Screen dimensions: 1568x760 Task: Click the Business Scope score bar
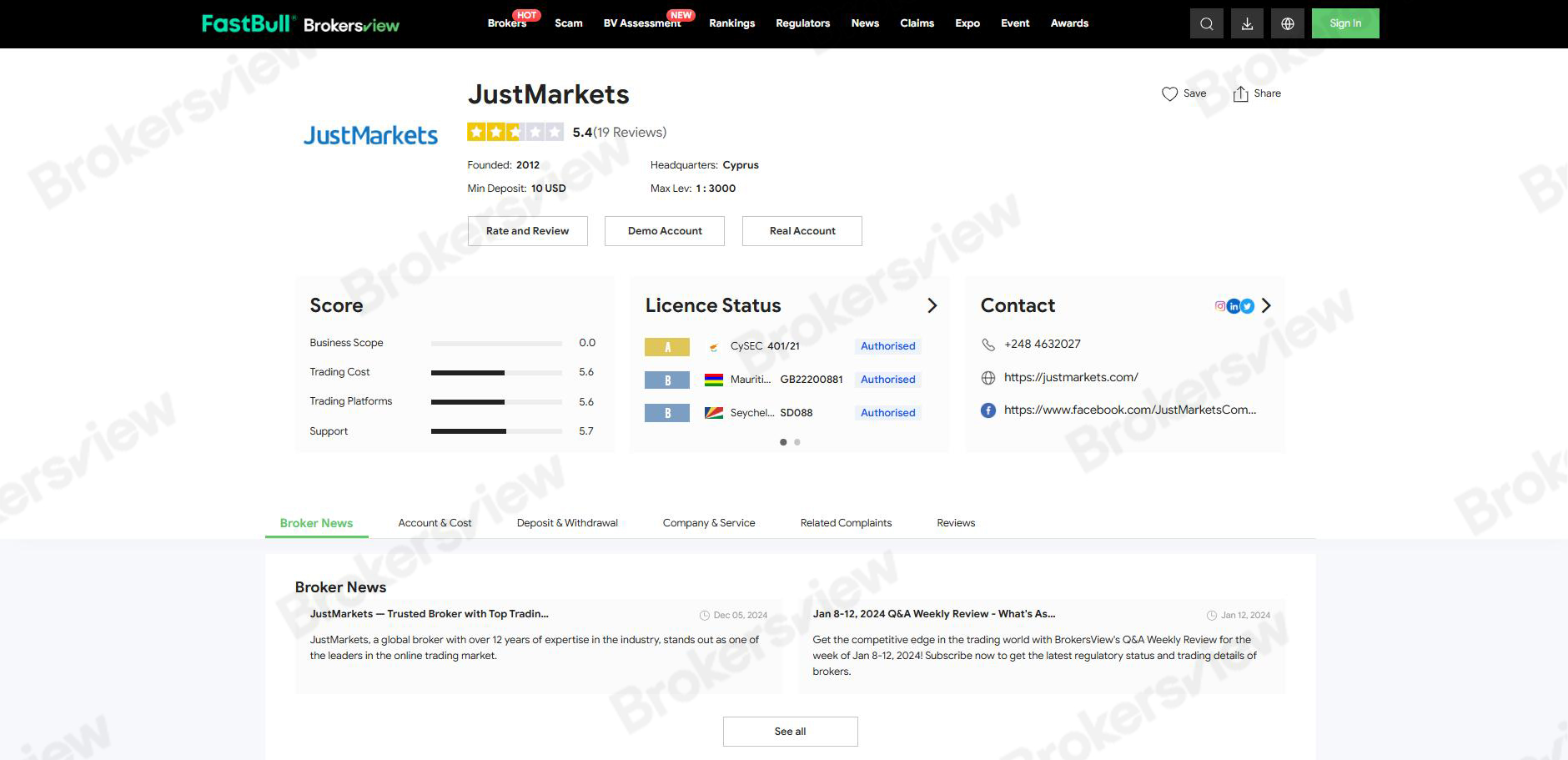tap(496, 344)
